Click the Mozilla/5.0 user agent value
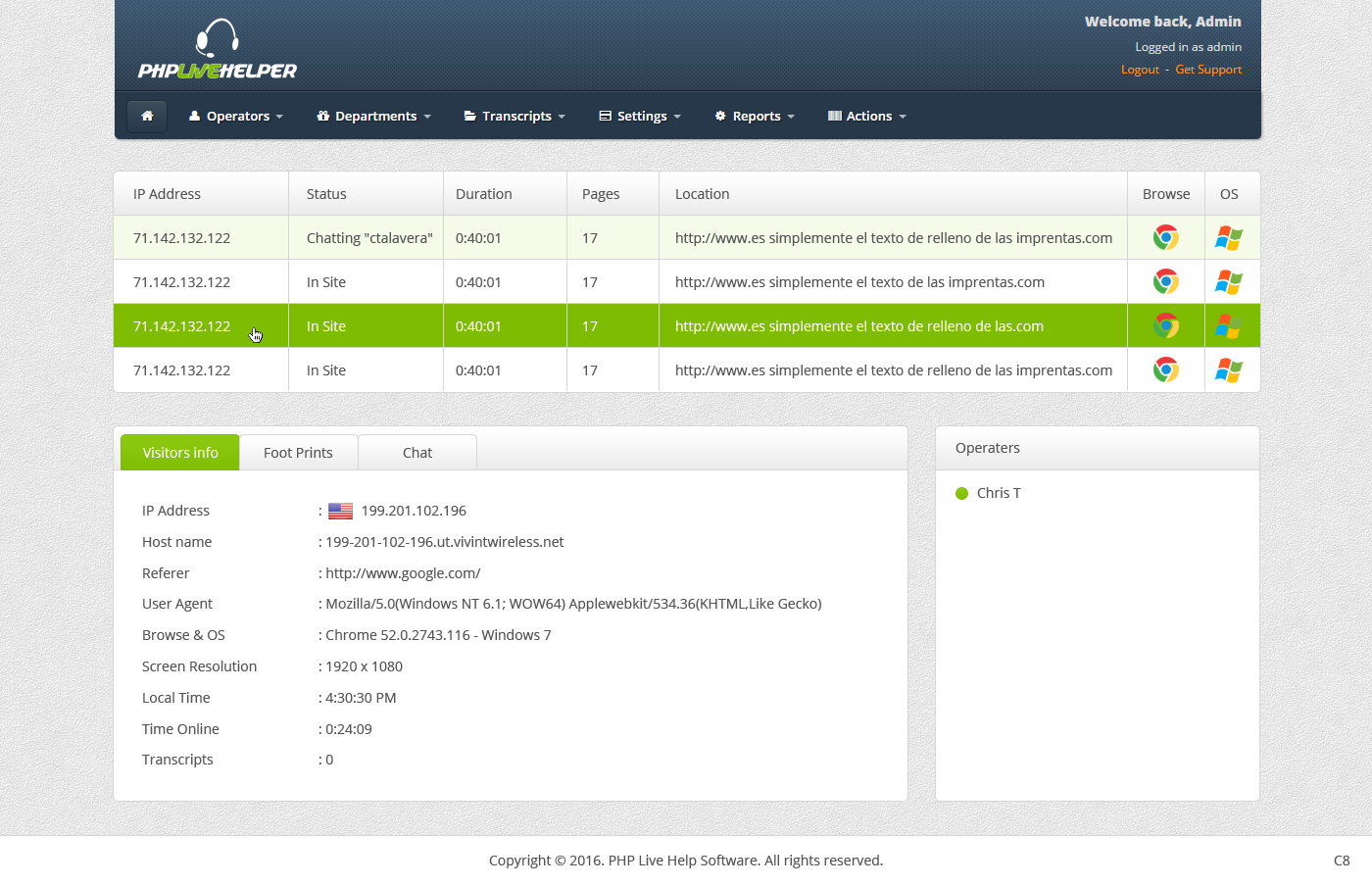The width and height of the screenshot is (1372, 886). tap(573, 604)
